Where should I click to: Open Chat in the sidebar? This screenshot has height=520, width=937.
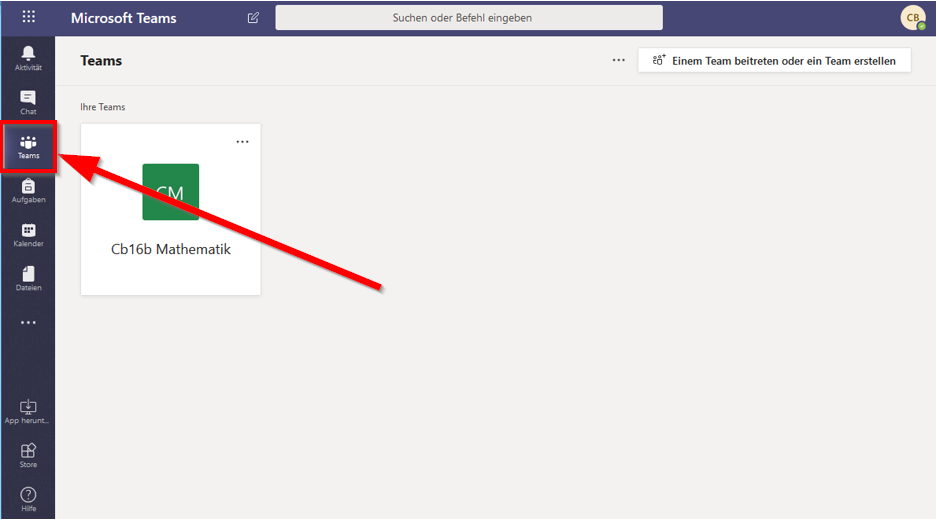coord(28,102)
